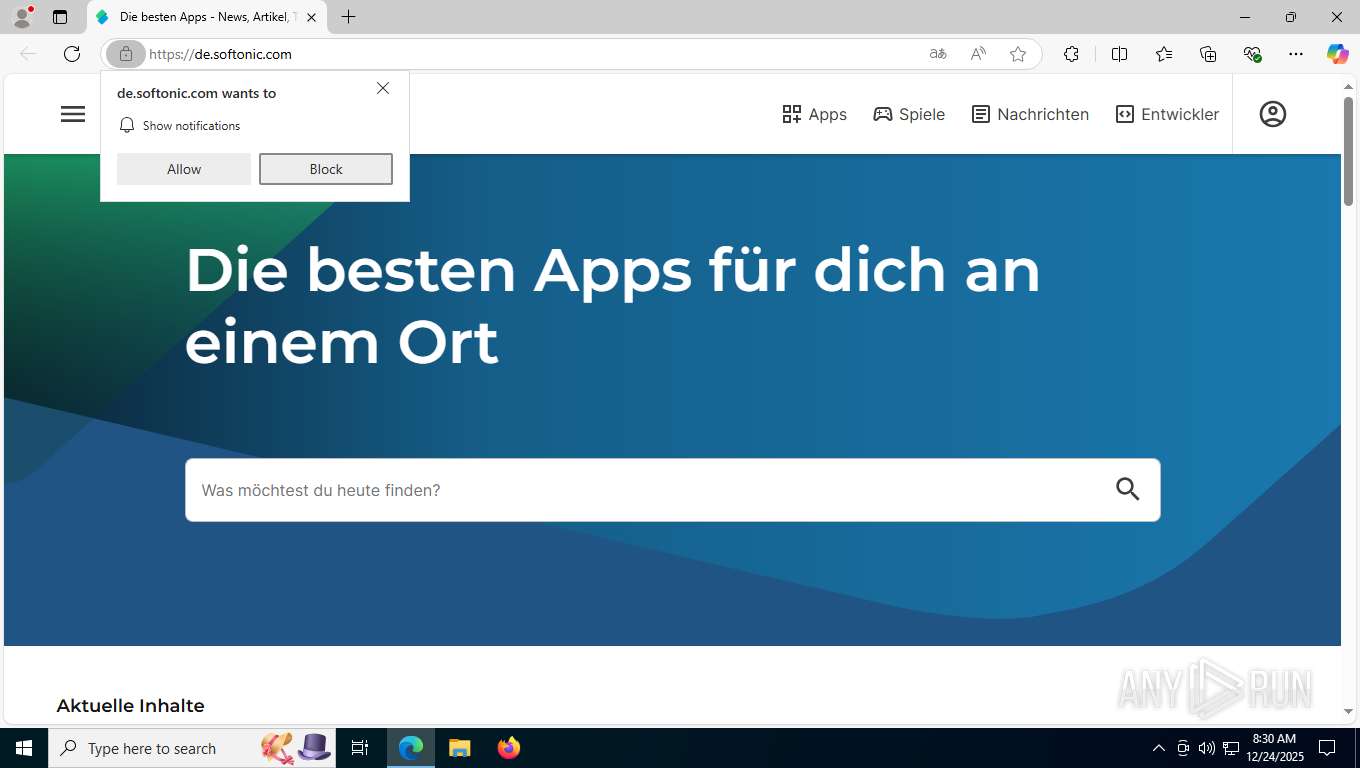The height and width of the screenshot is (768, 1360).
Task: Open the hamburger menu on Softonic
Action: [x=73, y=114]
